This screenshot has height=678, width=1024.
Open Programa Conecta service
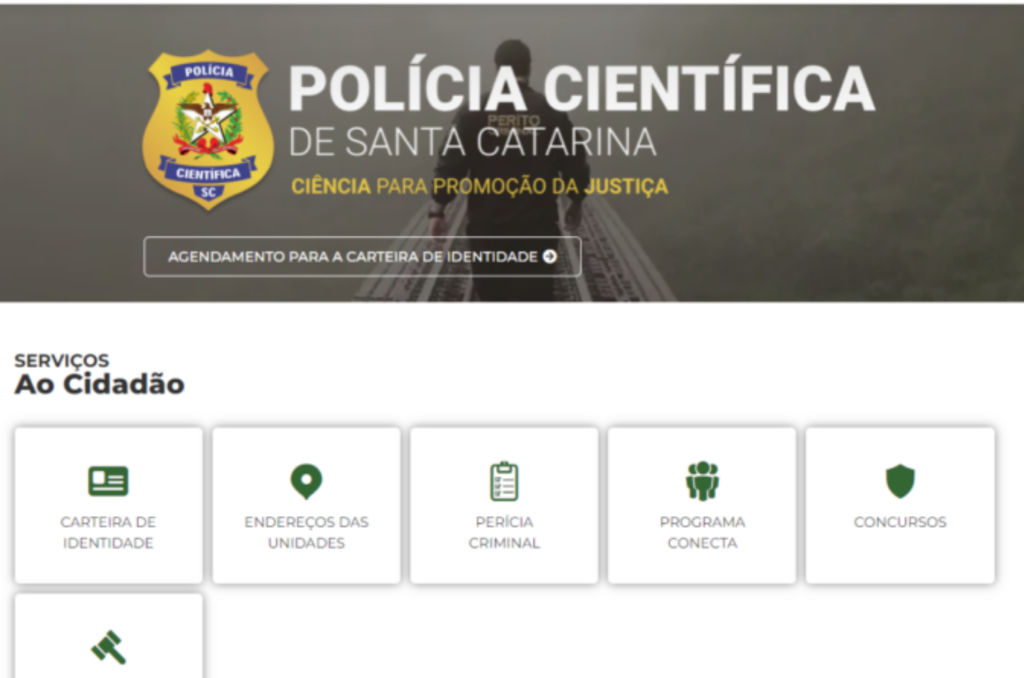tap(702, 506)
